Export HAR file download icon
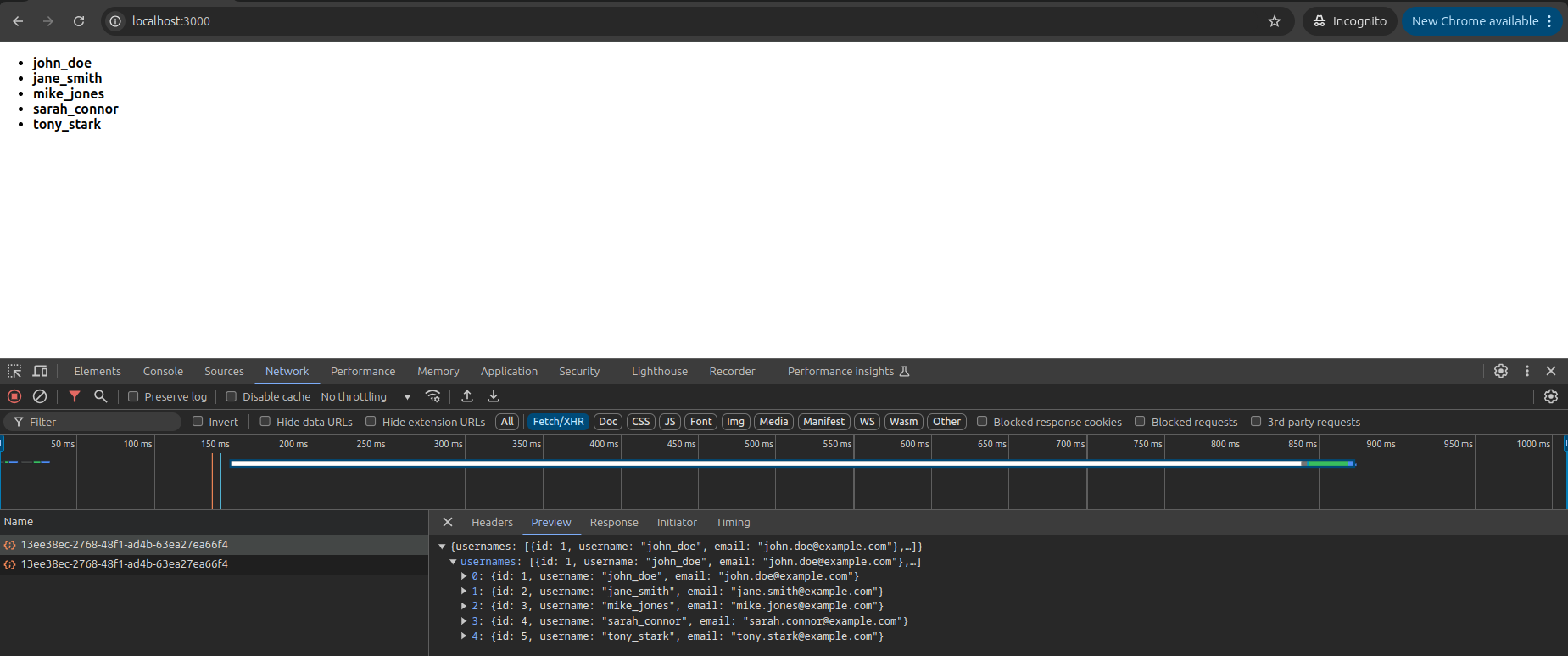 (x=494, y=396)
